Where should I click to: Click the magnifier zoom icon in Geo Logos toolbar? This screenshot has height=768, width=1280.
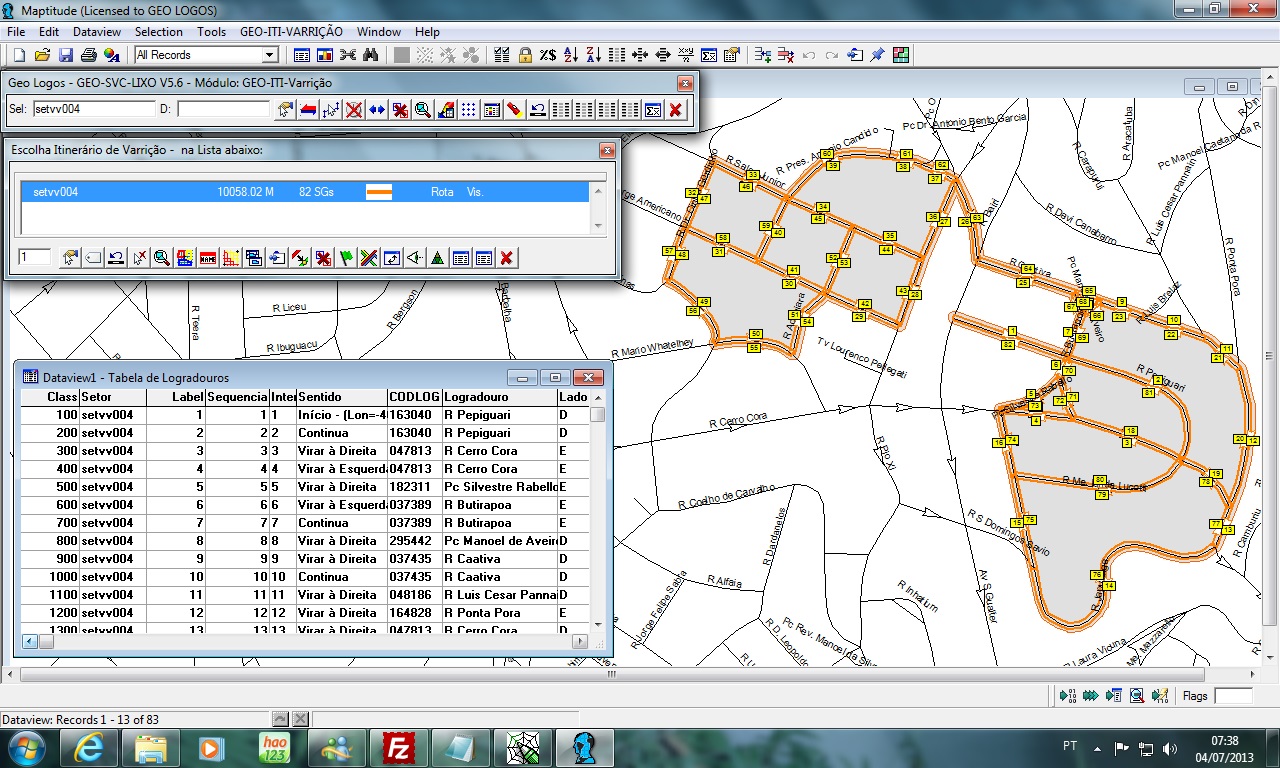point(423,109)
